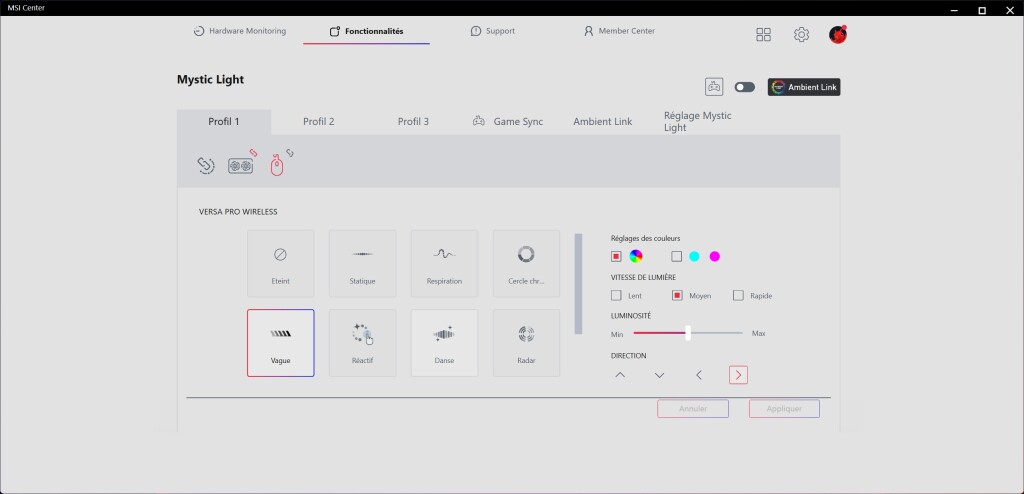Click the Annuler button
The height and width of the screenshot is (494, 1024).
(x=693, y=409)
